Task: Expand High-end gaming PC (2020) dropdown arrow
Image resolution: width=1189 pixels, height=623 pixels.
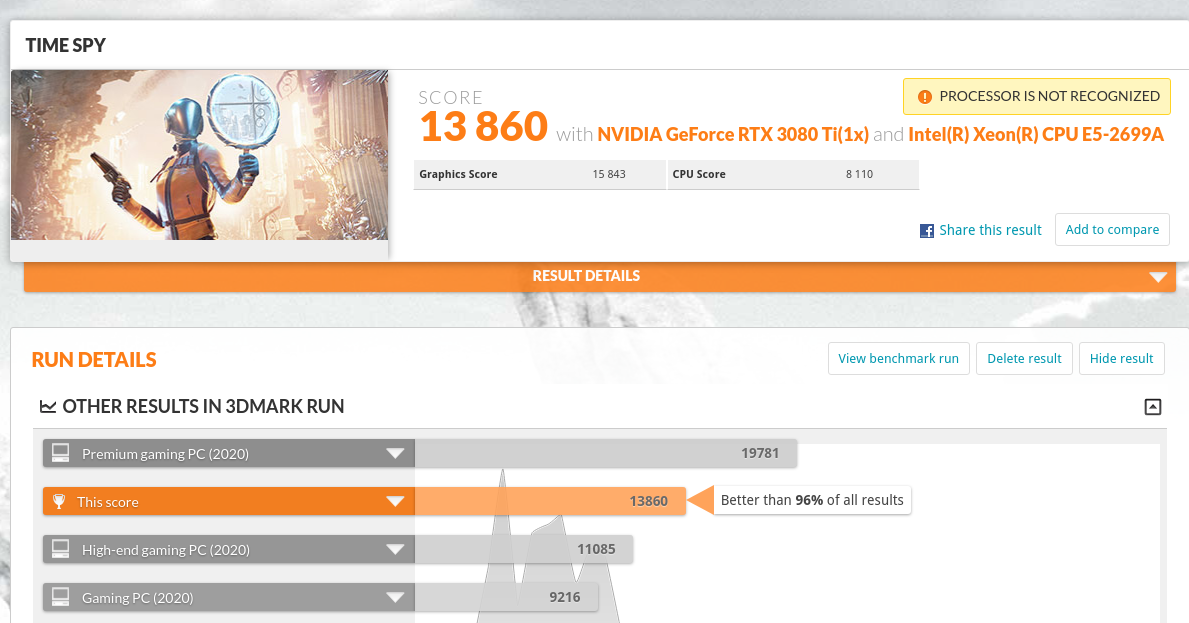Action: (x=395, y=550)
